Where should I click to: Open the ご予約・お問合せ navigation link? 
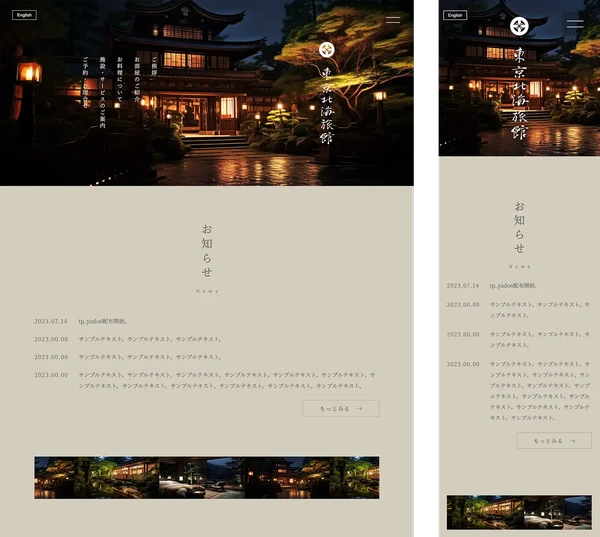pyautogui.click(x=85, y=82)
